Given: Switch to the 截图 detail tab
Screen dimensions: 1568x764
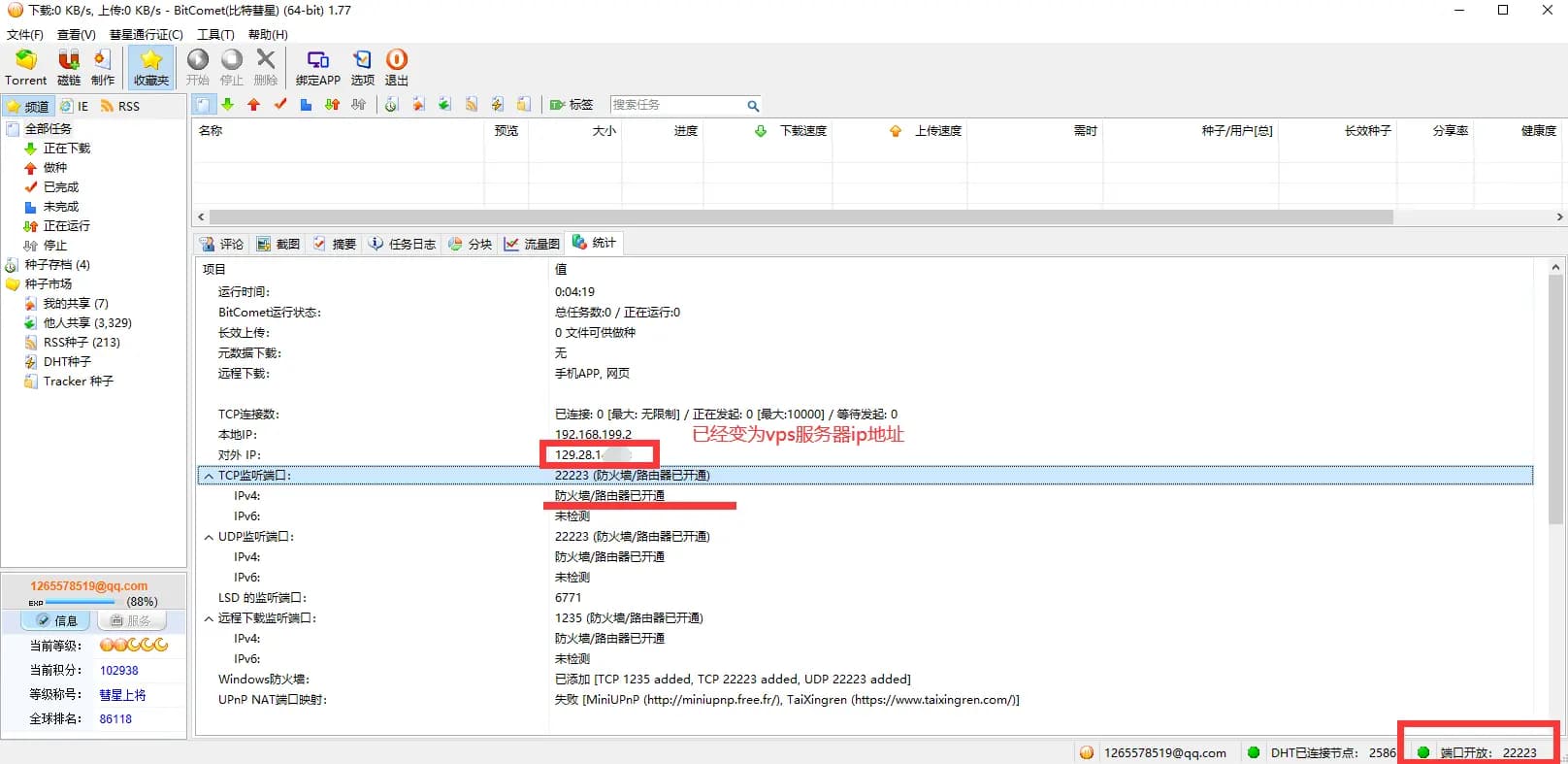Looking at the screenshot, I should [278, 244].
